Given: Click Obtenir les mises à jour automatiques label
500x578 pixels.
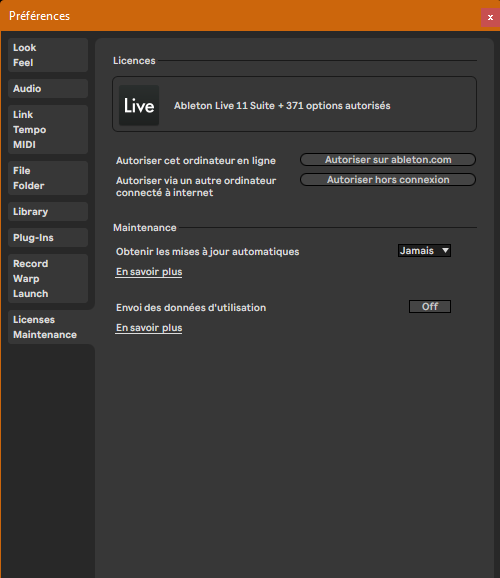Looking at the screenshot, I should point(208,252).
